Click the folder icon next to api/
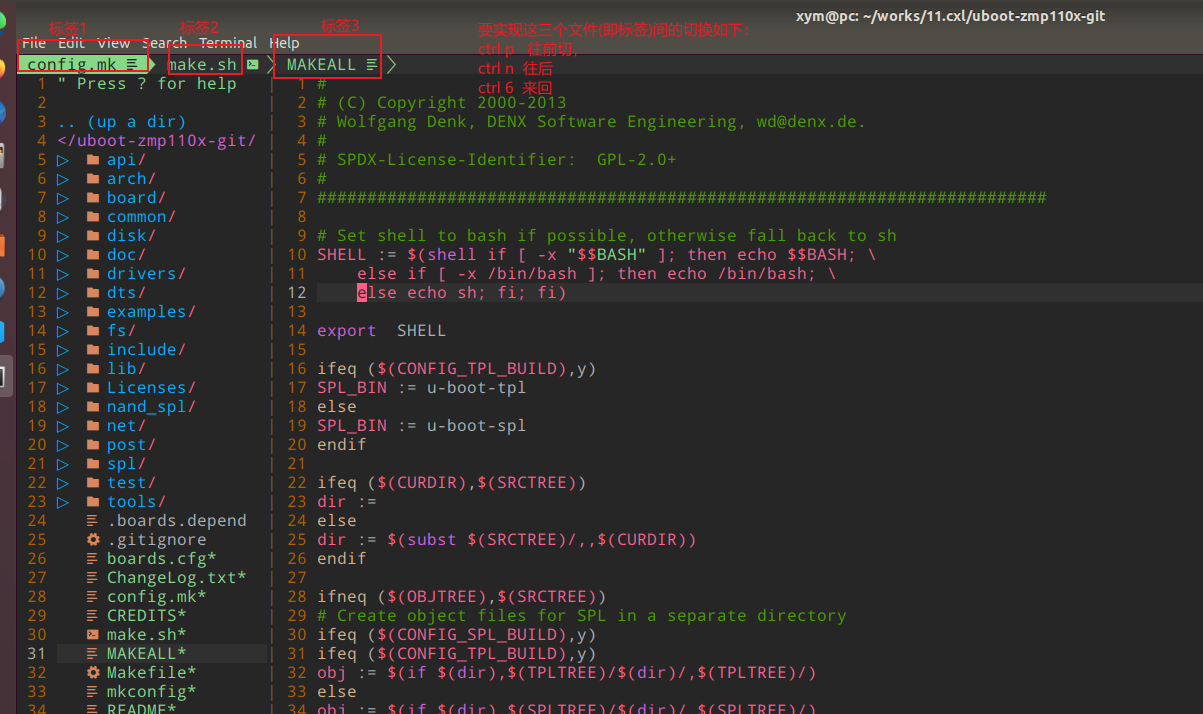Screen dimensions: 1203x714 pos(92,160)
